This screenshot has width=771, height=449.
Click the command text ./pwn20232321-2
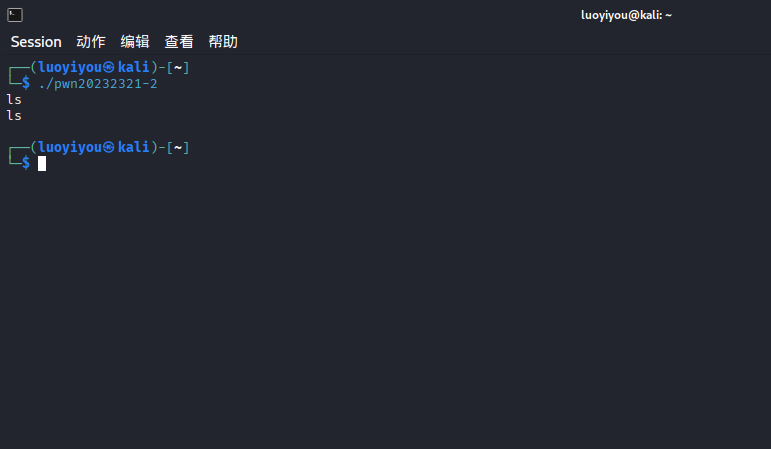click(98, 84)
